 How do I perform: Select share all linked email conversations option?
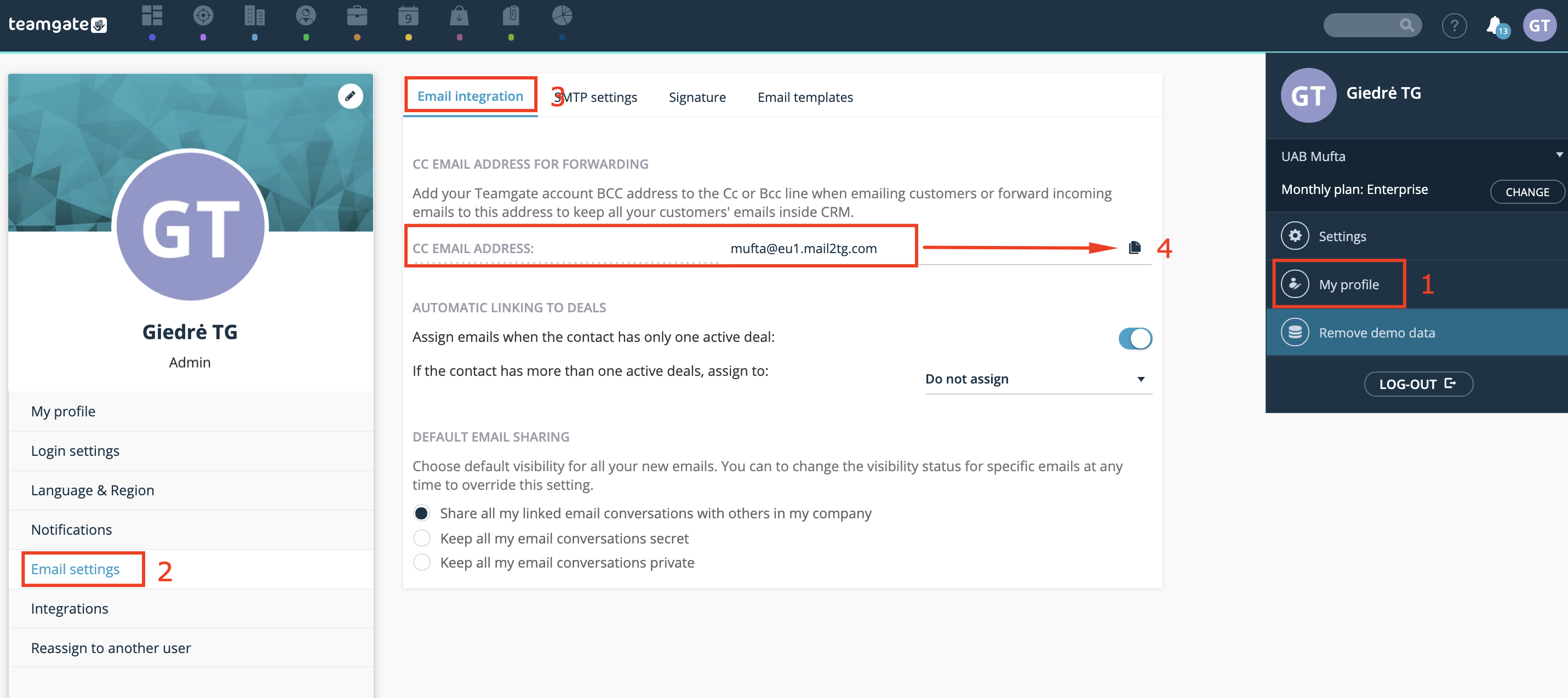click(421, 513)
